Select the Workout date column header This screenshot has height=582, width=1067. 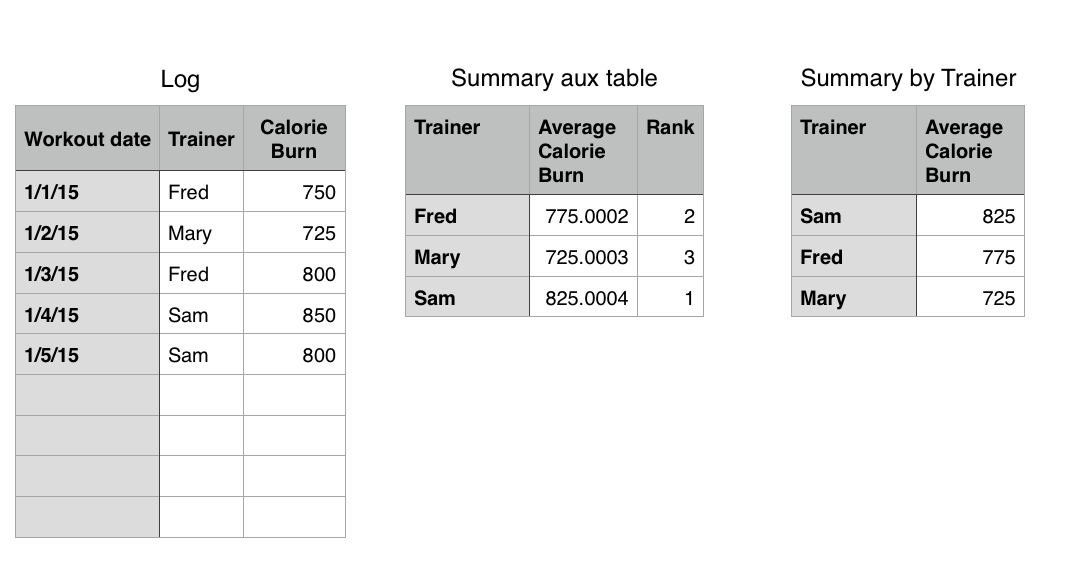(x=87, y=139)
